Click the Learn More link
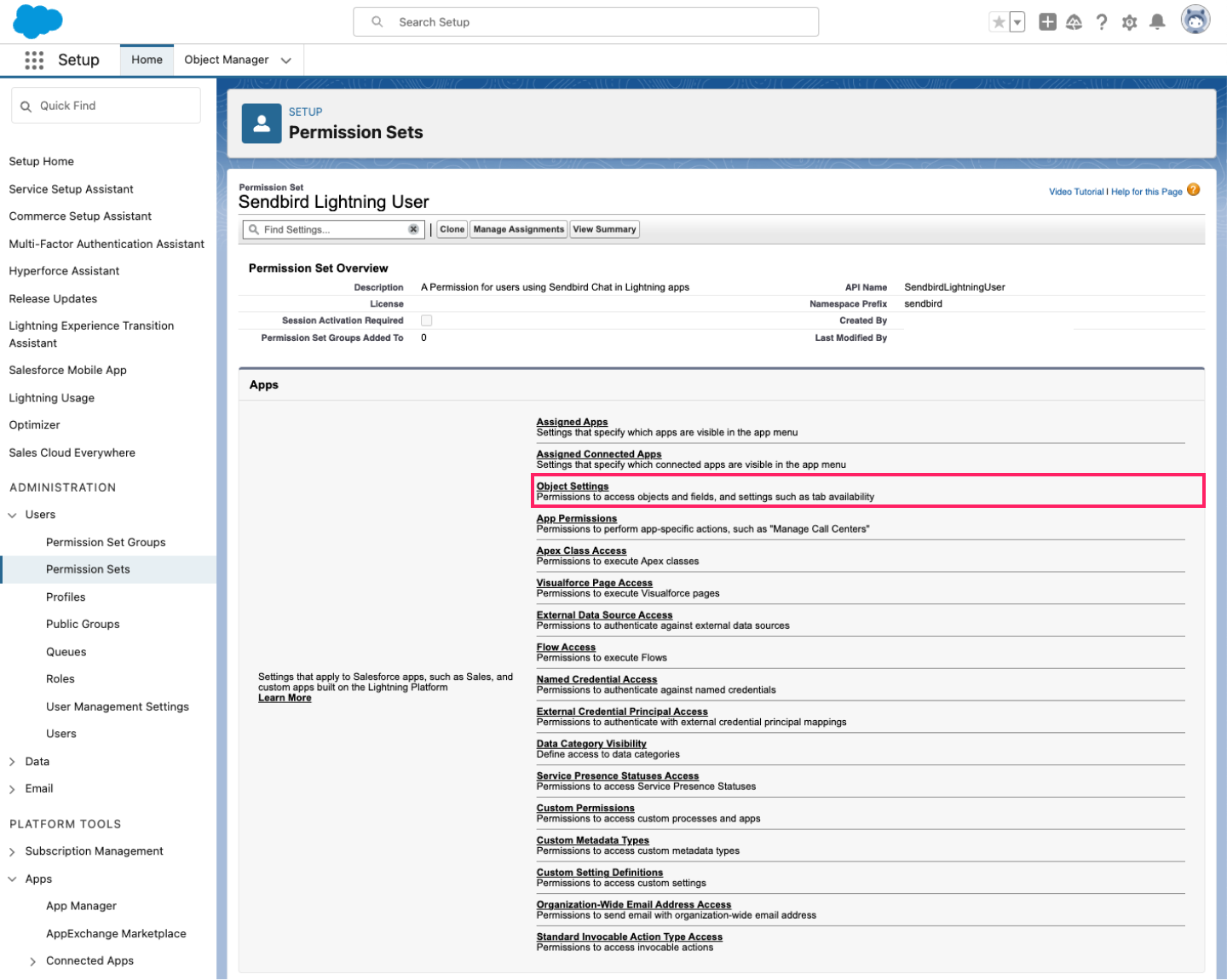The height and width of the screenshot is (980, 1227). (285, 698)
